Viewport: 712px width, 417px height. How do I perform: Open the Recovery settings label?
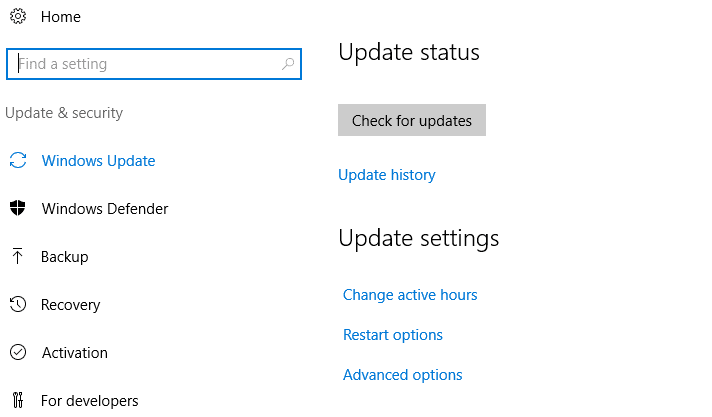[70, 305]
